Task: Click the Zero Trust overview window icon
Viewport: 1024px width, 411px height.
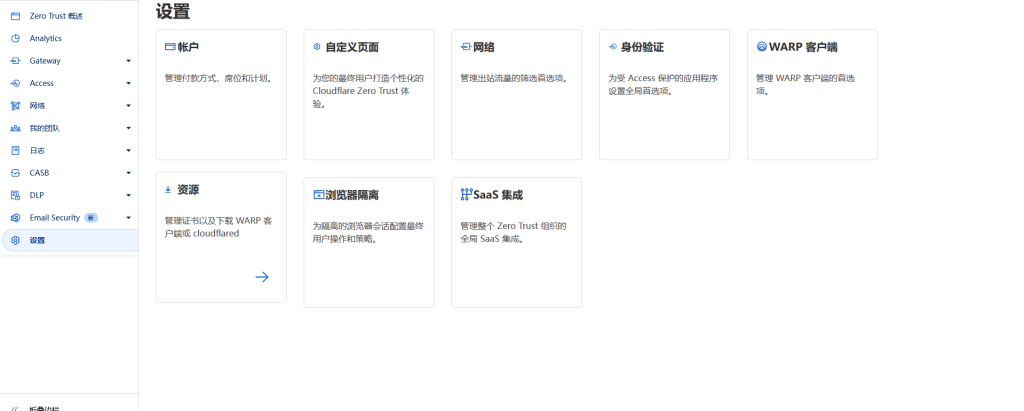Action: coord(16,16)
